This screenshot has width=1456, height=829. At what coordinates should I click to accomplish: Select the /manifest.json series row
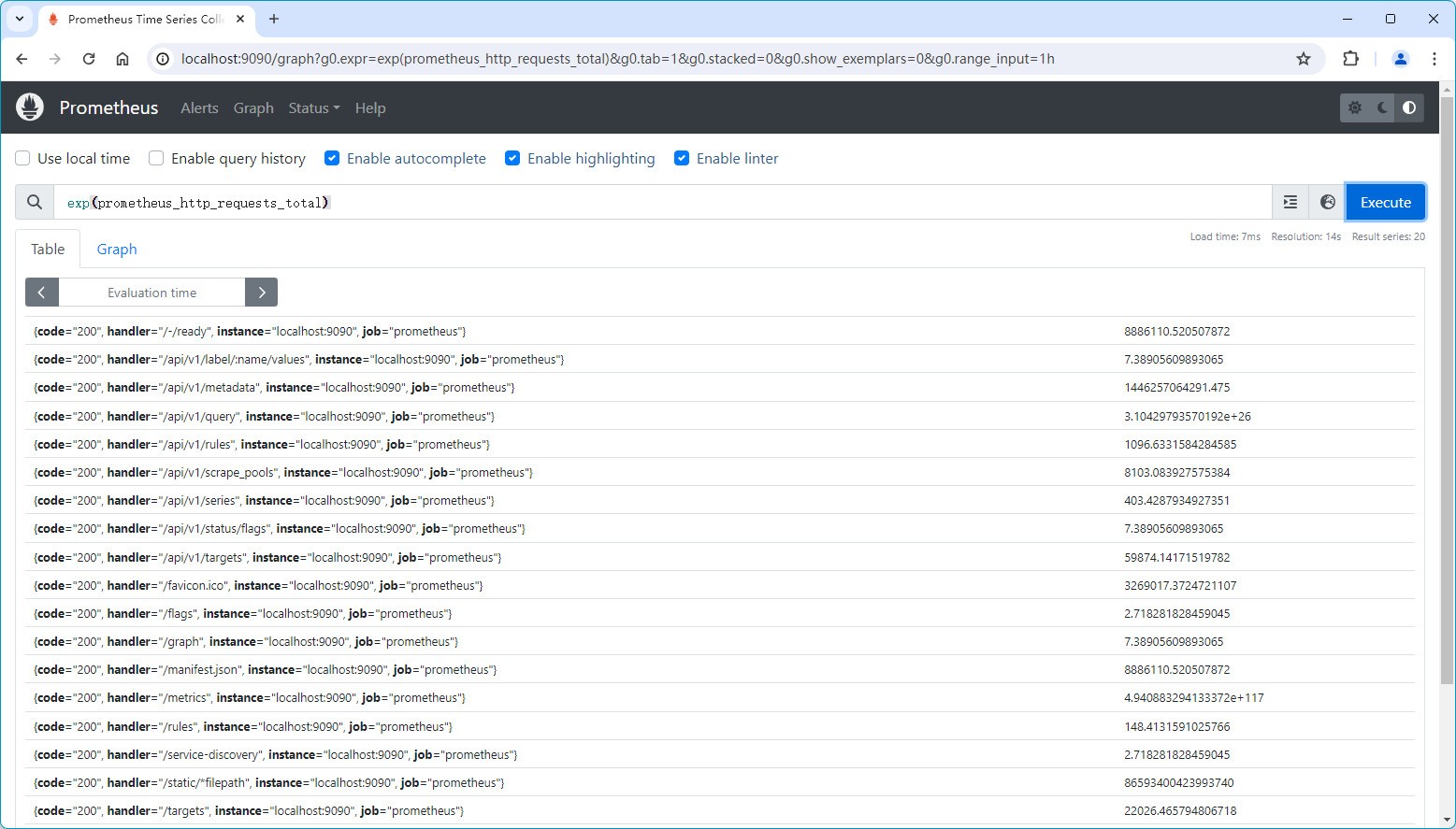[x=719, y=669]
